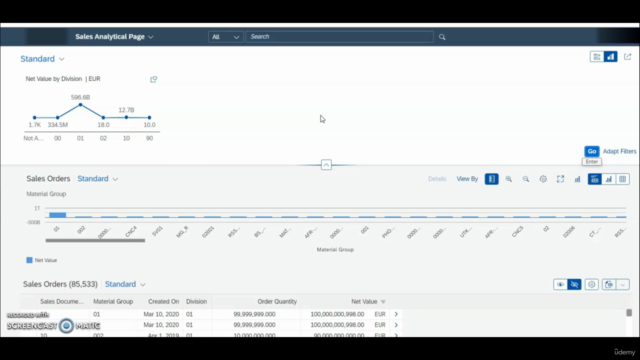Zoom out on the Sales Orders chart

(x=526, y=179)
